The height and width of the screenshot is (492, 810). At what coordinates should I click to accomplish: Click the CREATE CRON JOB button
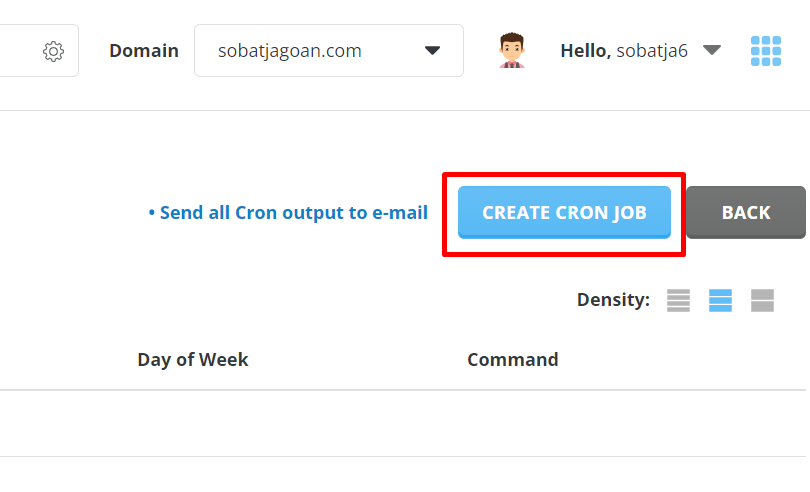564,212
